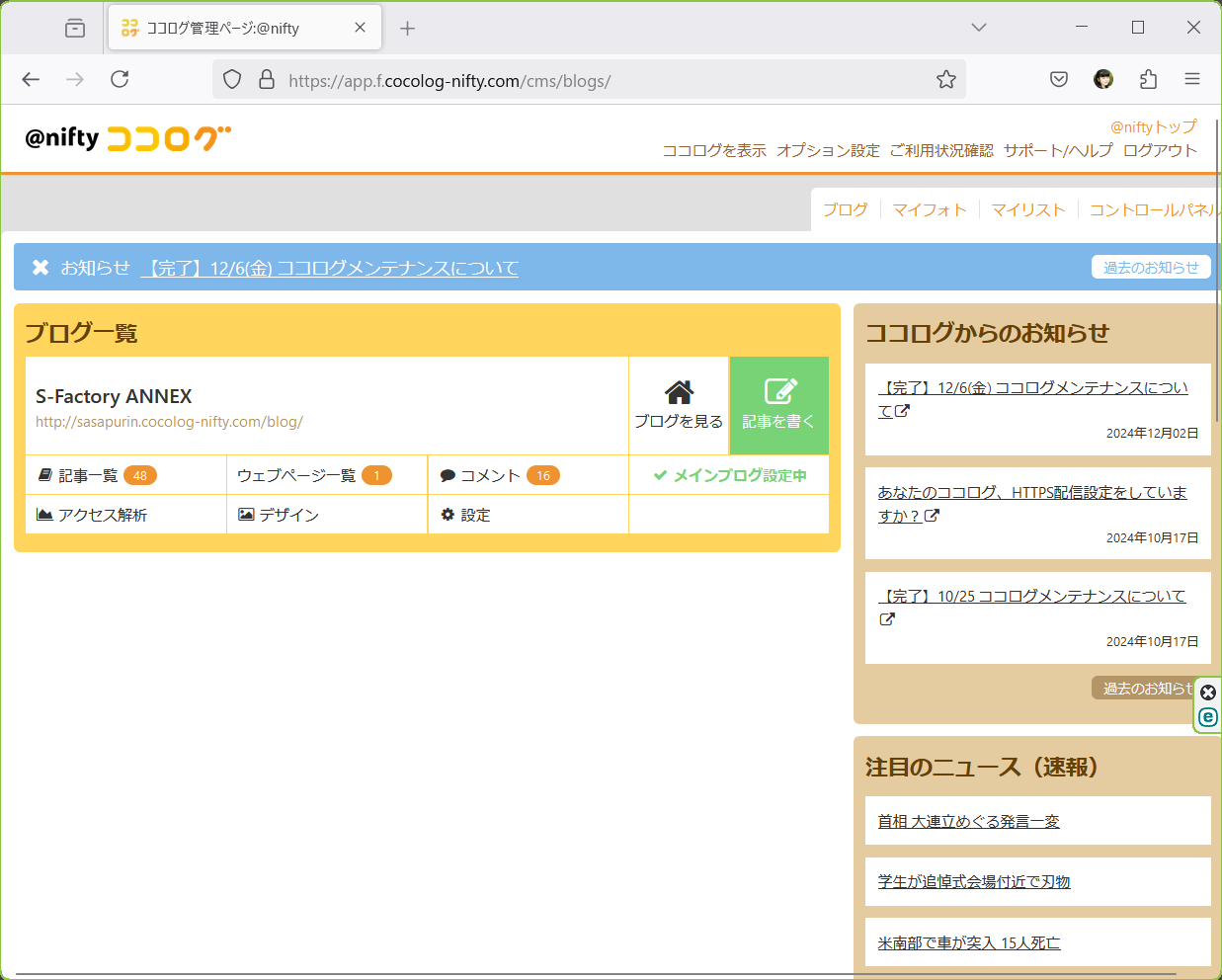Viewport: 1222px width, 980px height.
Task: Open the banner link 【完了】12/6(金) ココログメンテナンスについて
Action: [x=330, y=268]
